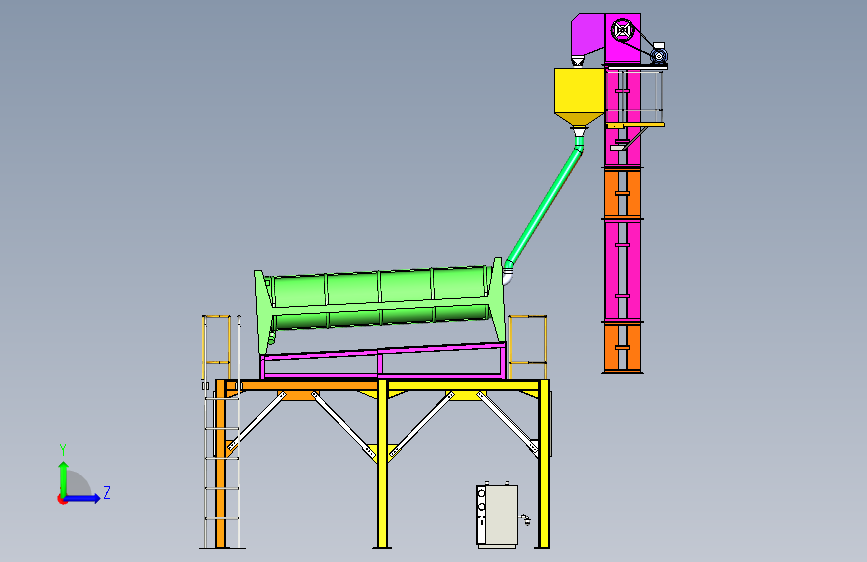867x562 pixels.
Task: Select the white elbow at drum inlet
Action: click(508, 276)
